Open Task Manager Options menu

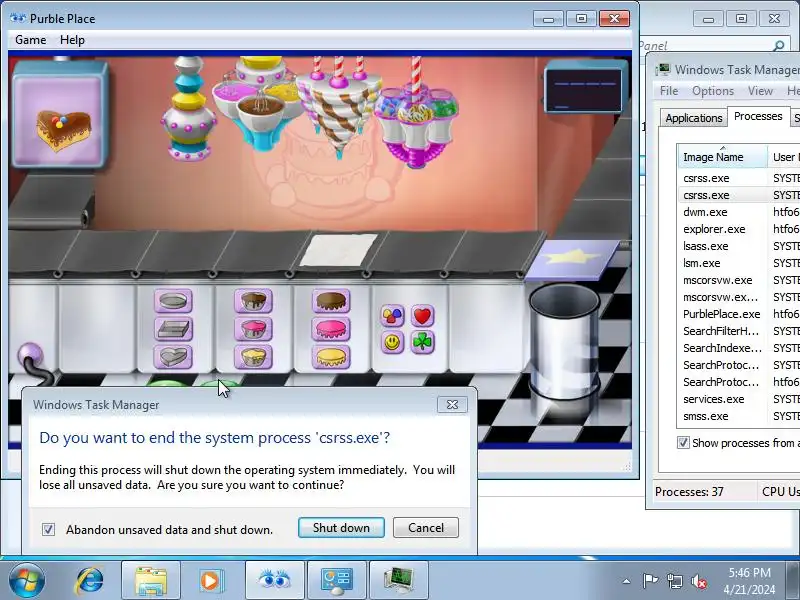click(713, 91)
